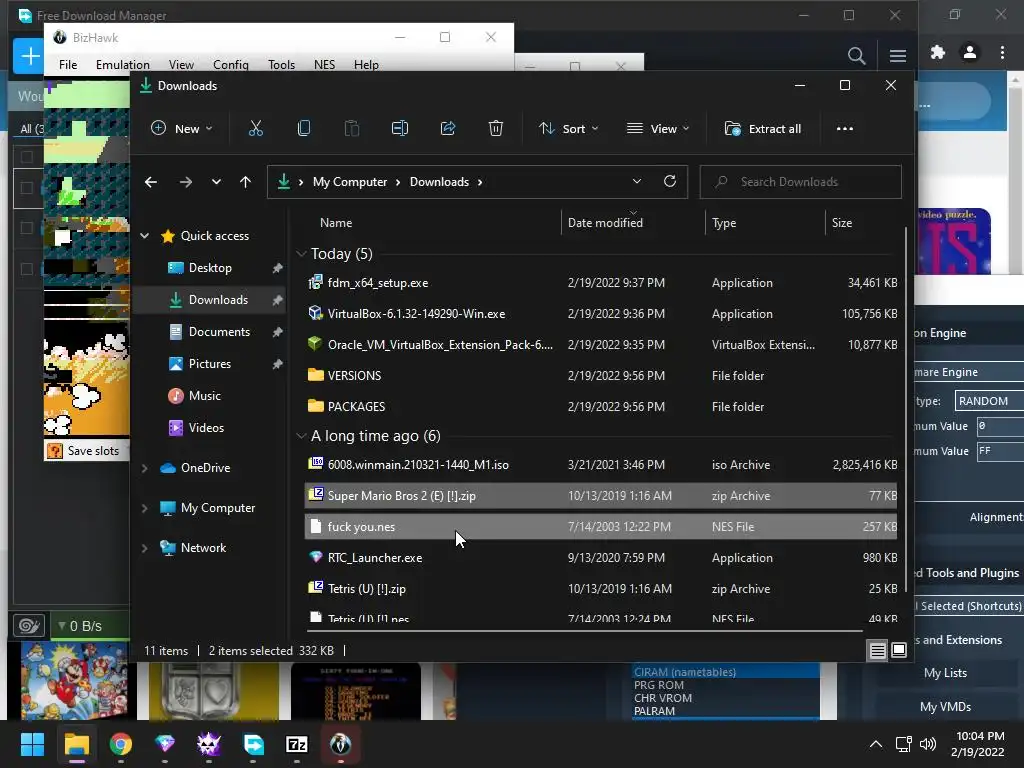
Task: Open Chrome from the taskbar
Action: (x=121, y=744)
